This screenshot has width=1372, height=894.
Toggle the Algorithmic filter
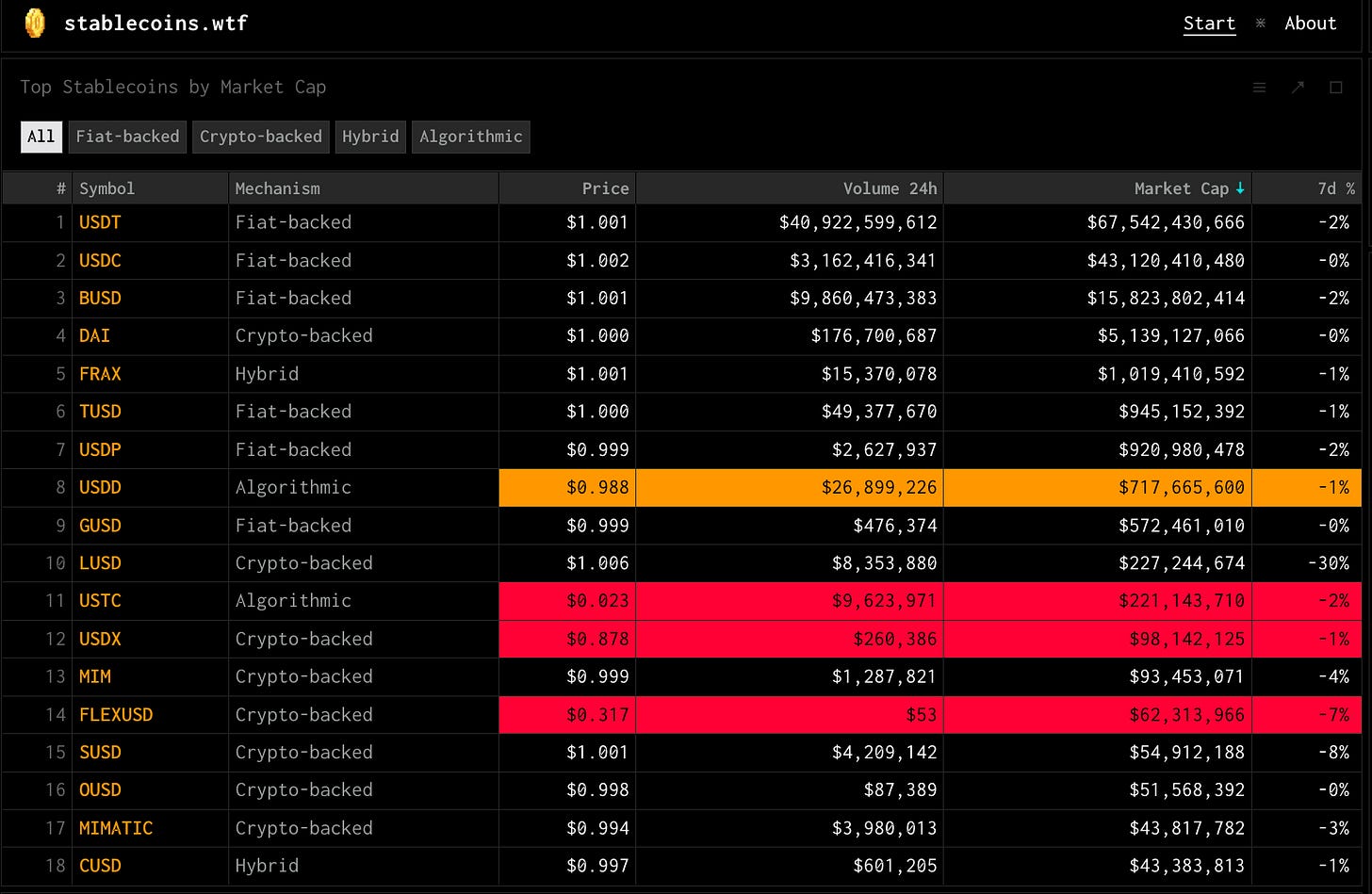471,137
